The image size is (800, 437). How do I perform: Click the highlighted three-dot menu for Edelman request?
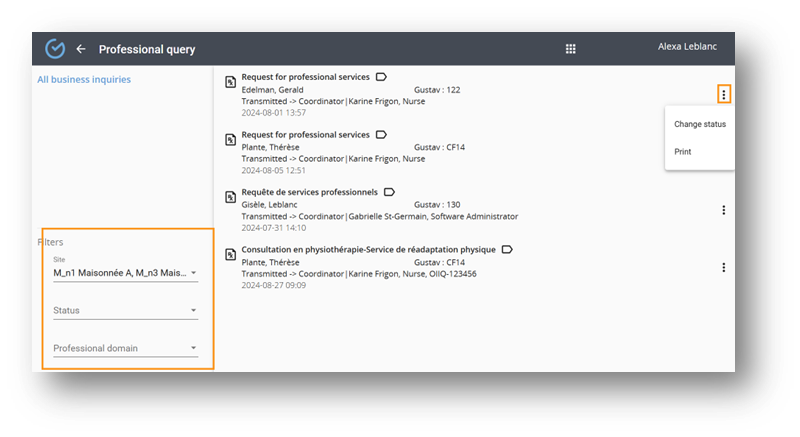pyautogui.click(x=724, y=94)
